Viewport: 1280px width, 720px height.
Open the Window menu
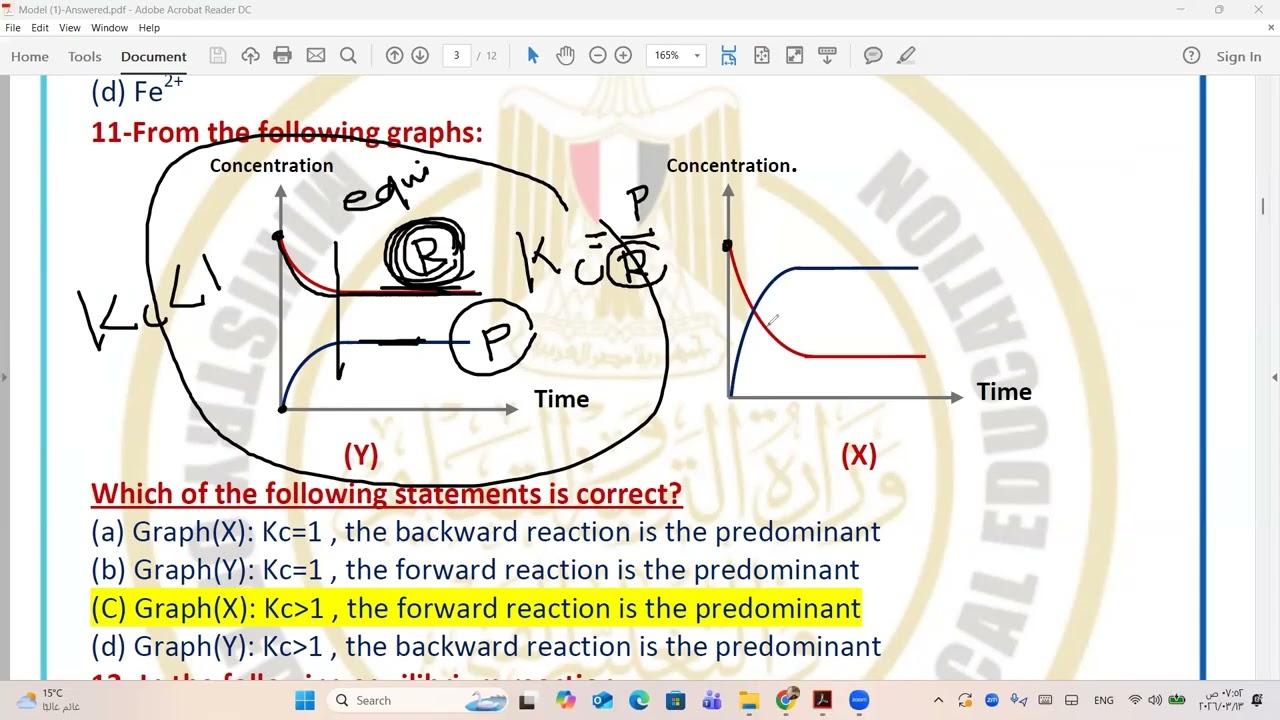pos(110,28)
